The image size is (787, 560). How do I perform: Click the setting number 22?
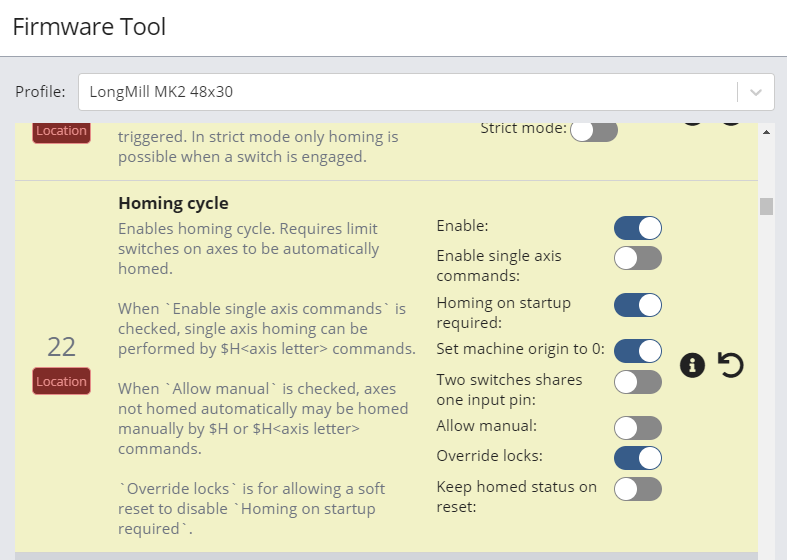coord(62,346)
